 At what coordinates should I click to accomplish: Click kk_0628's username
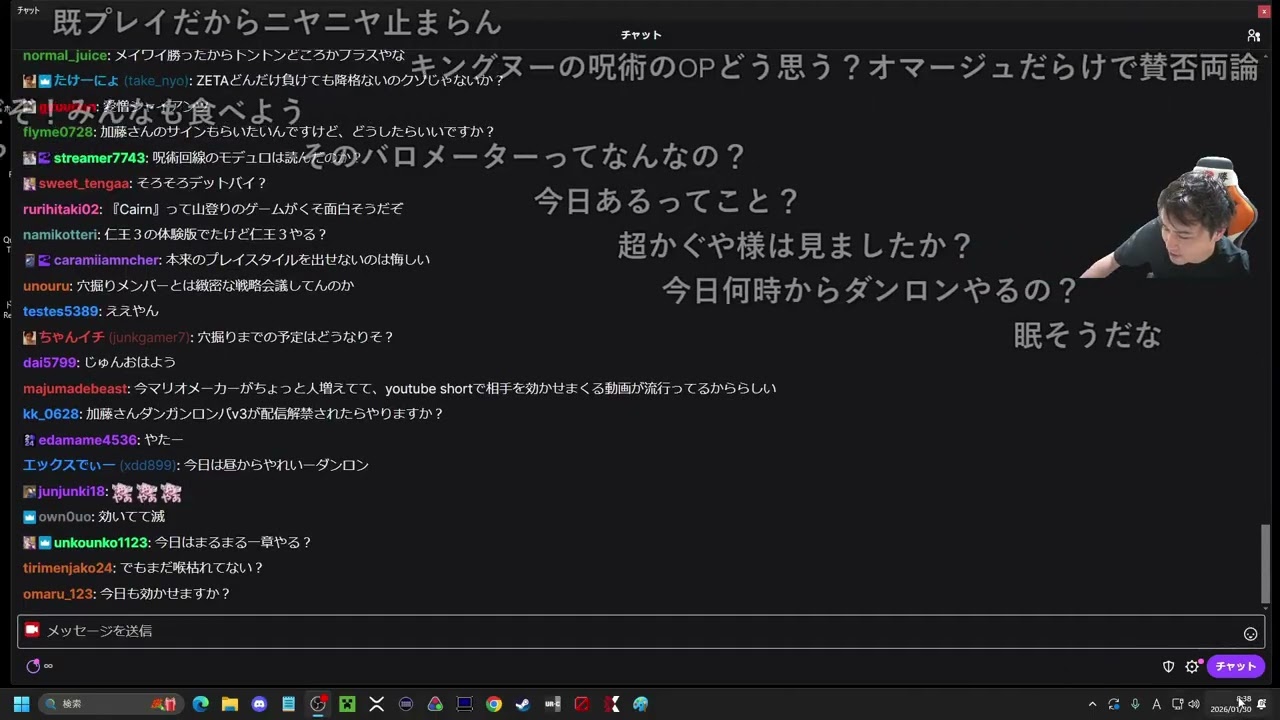point(51,414)
